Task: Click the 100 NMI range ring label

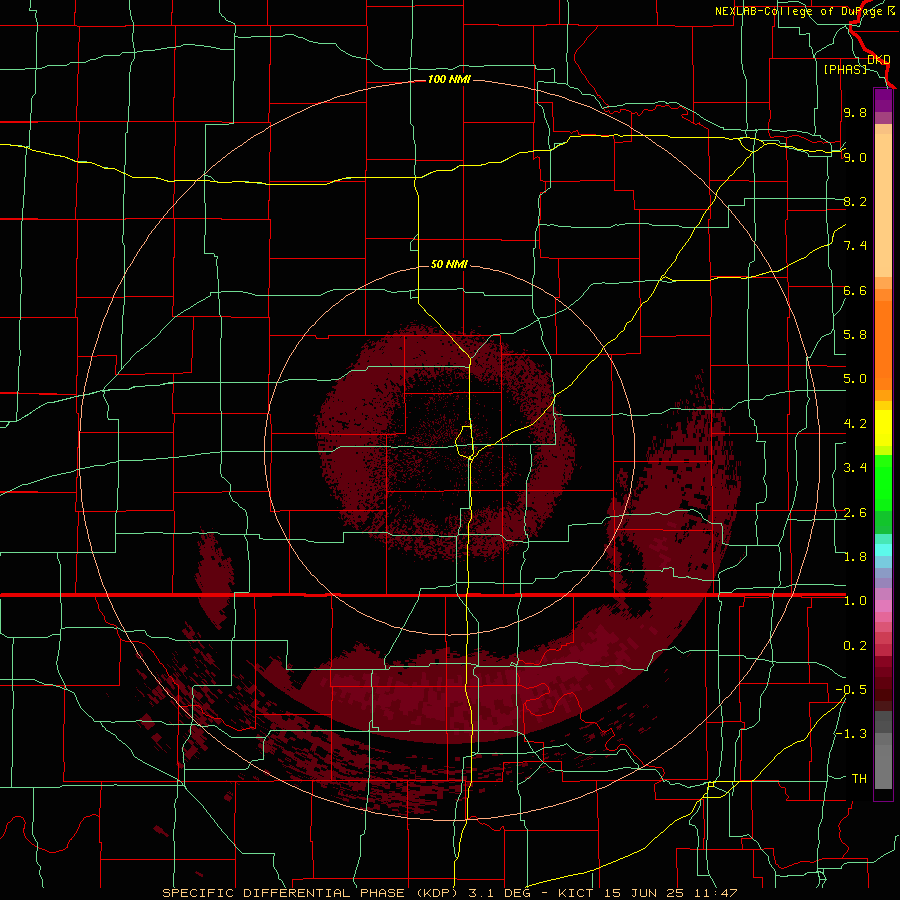Action: coord(449,79)
